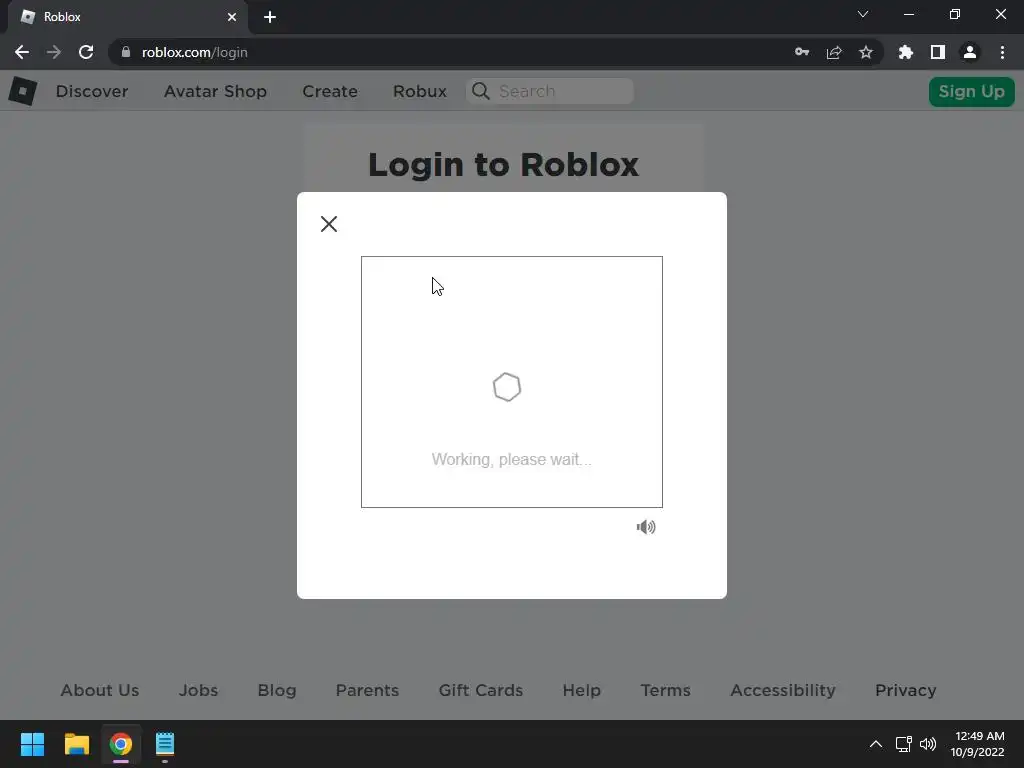Open the Discover page

coord(92,91)
